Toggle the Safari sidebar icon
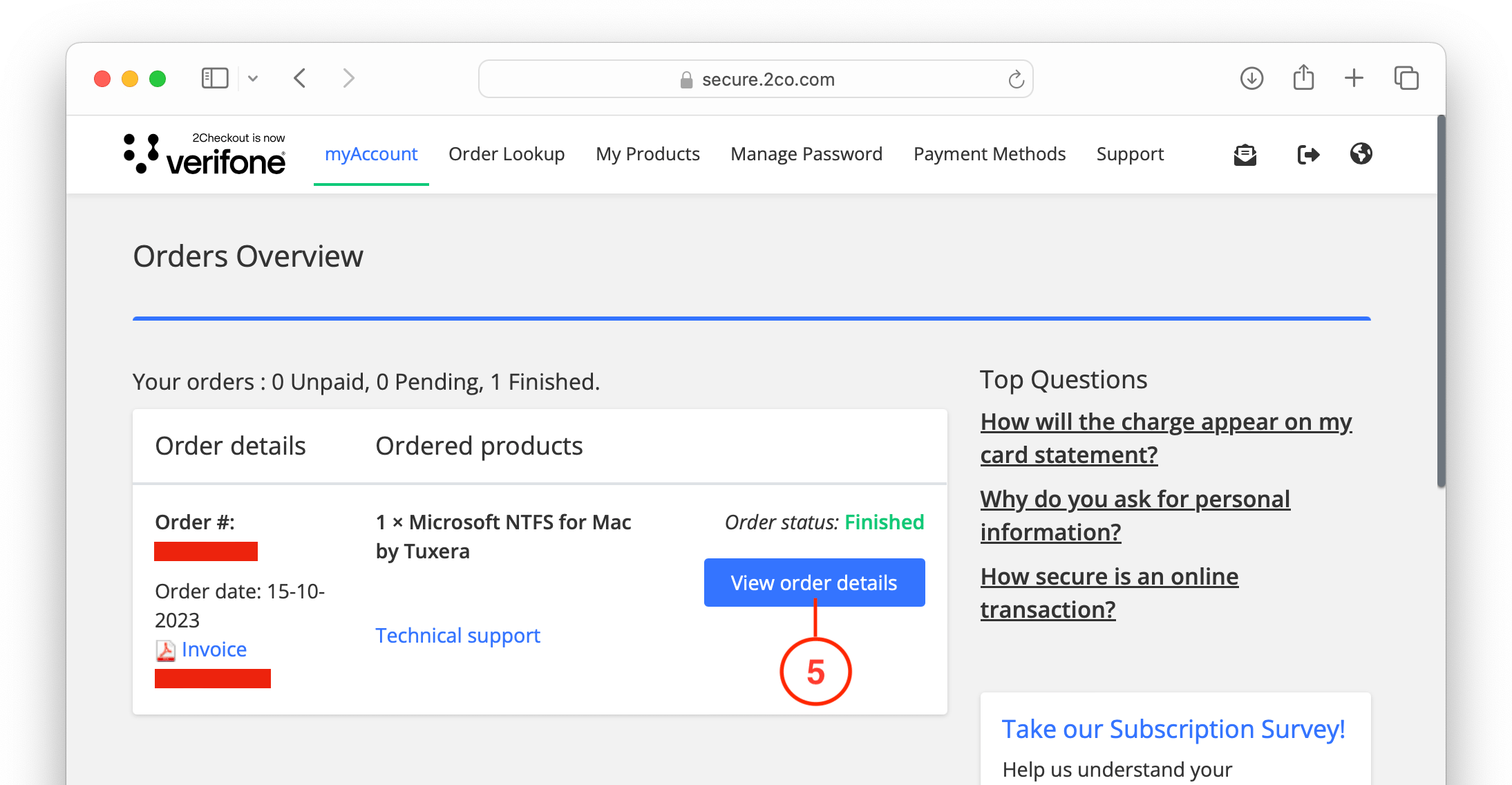This screenshot has width=1512, height=785. click(x=215, y=79)
